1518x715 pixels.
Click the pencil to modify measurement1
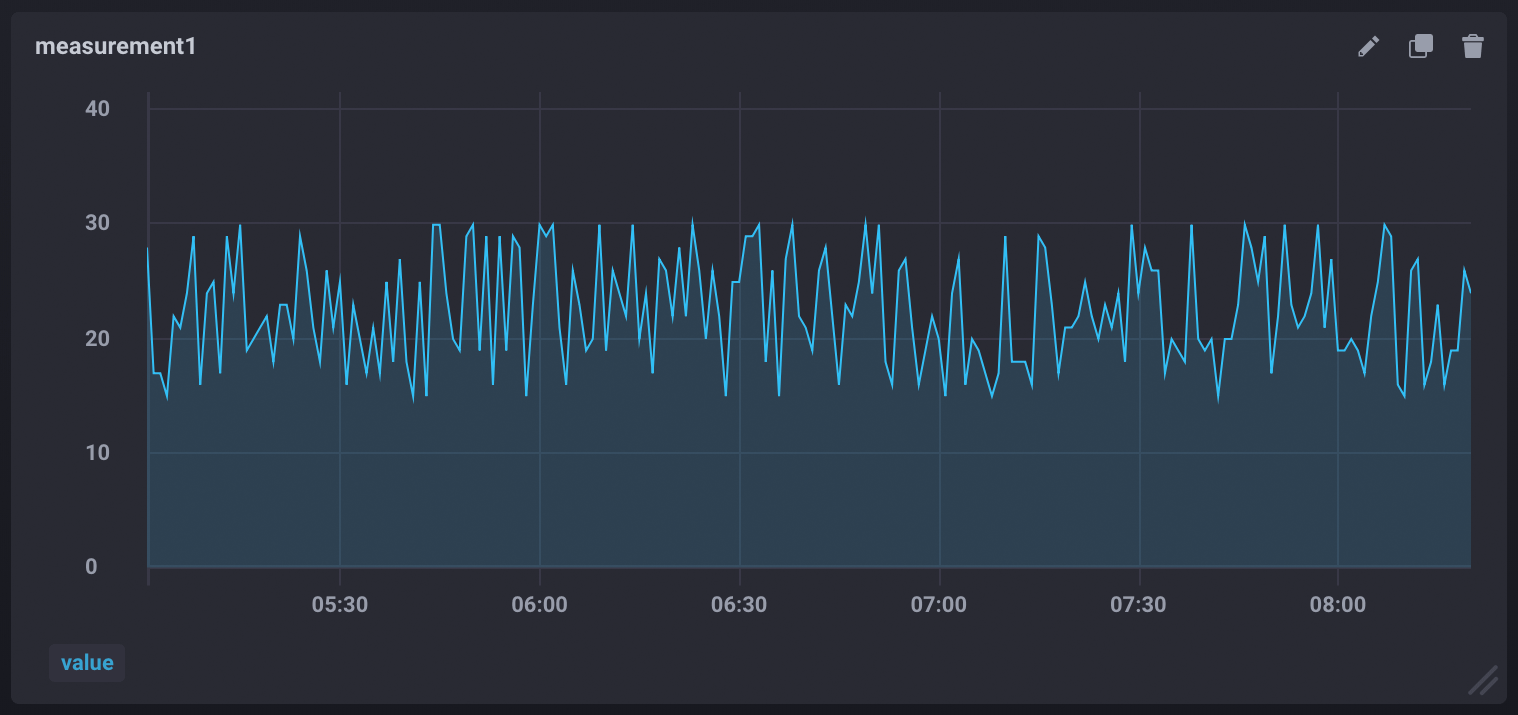tap(1369, 46)
